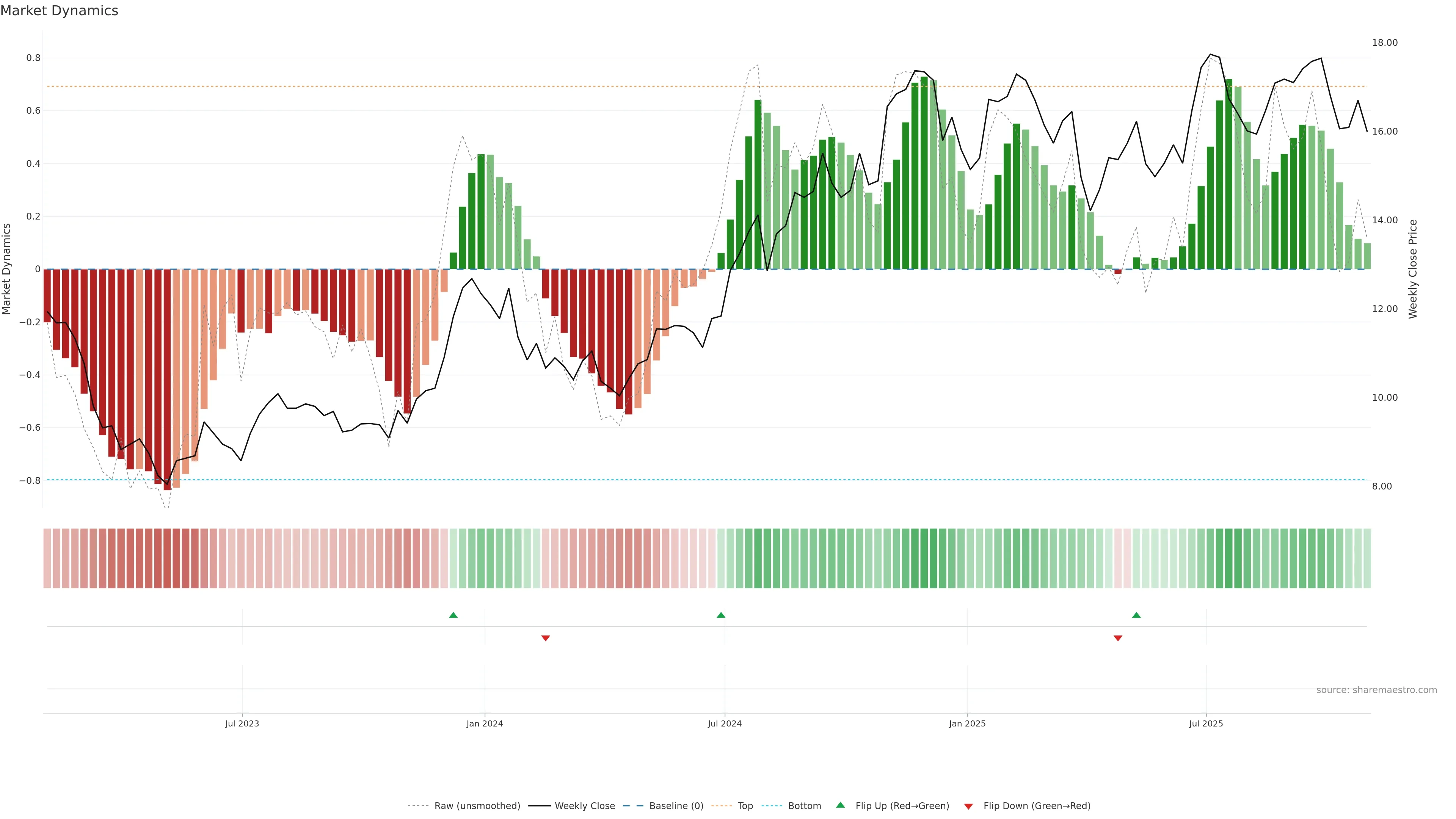The image size is (1456, 819).
Task: Click the red flip-down marker in early 2024
Action: pos(546,638)
